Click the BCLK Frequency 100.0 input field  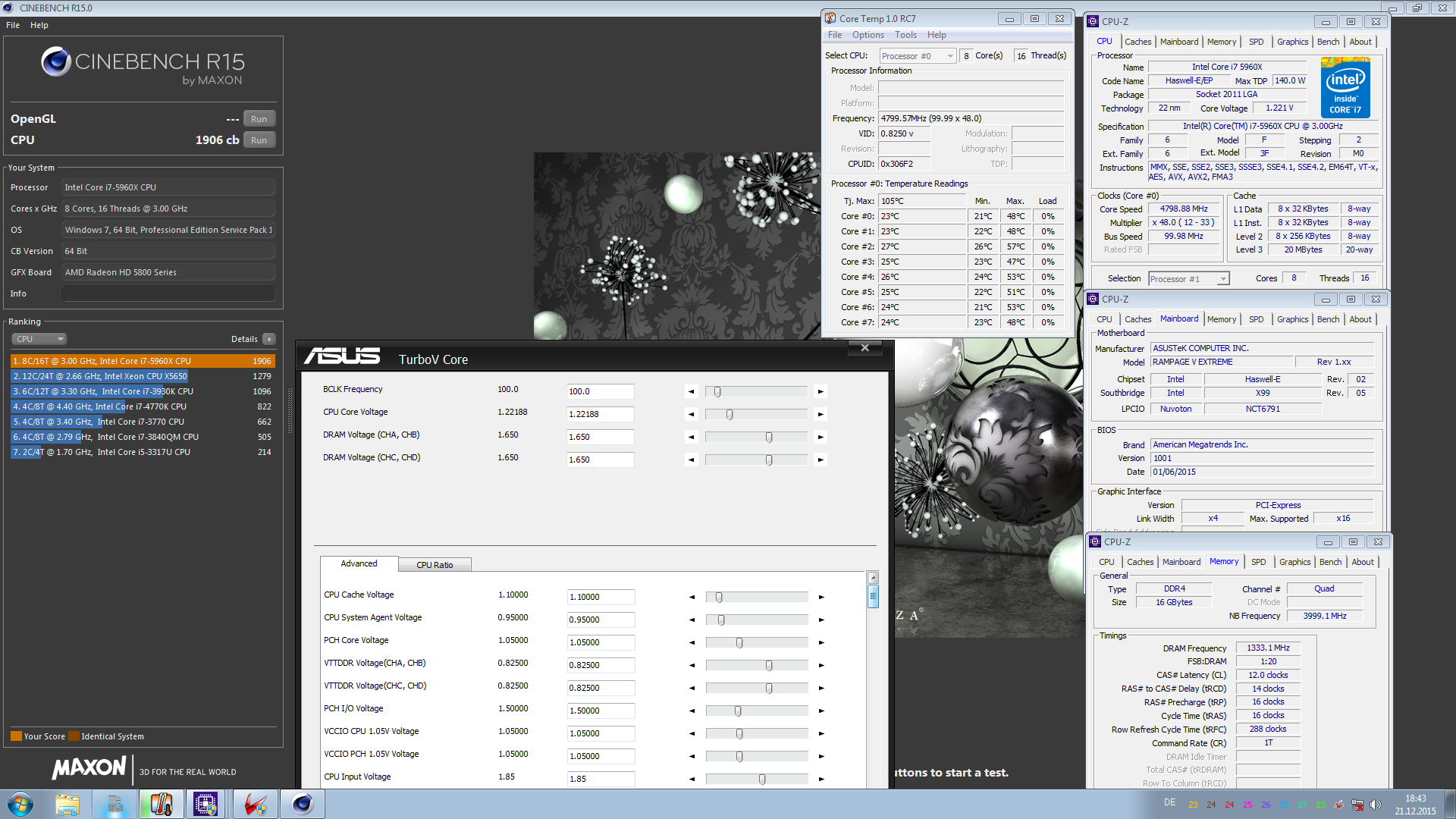coord(600,392)
